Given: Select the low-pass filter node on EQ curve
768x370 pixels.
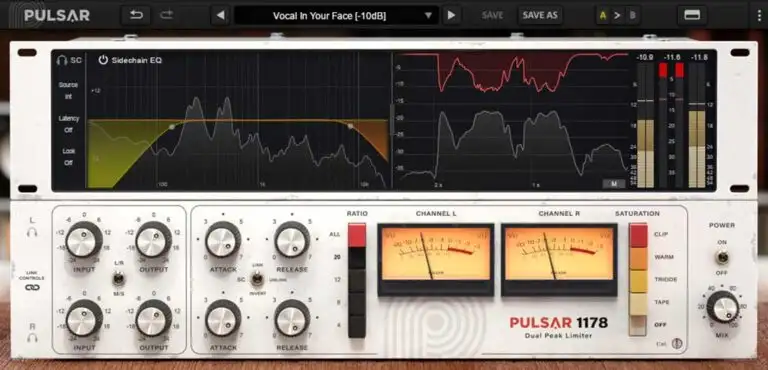Looking at the screenshot, I should coord(350,126).
